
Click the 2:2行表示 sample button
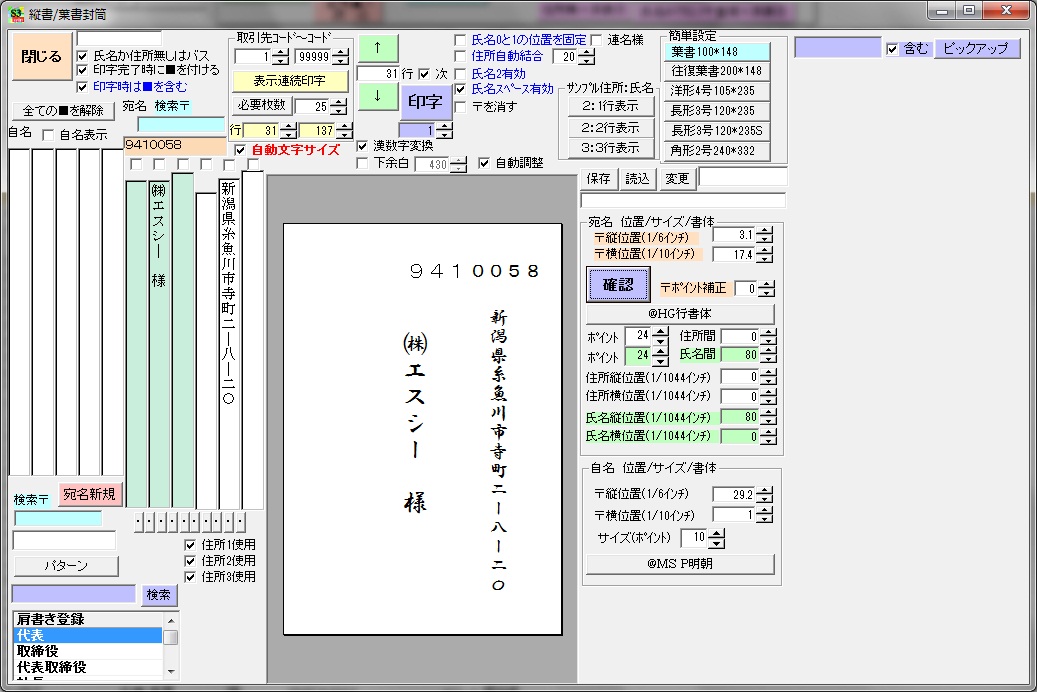tap(610, 127)
